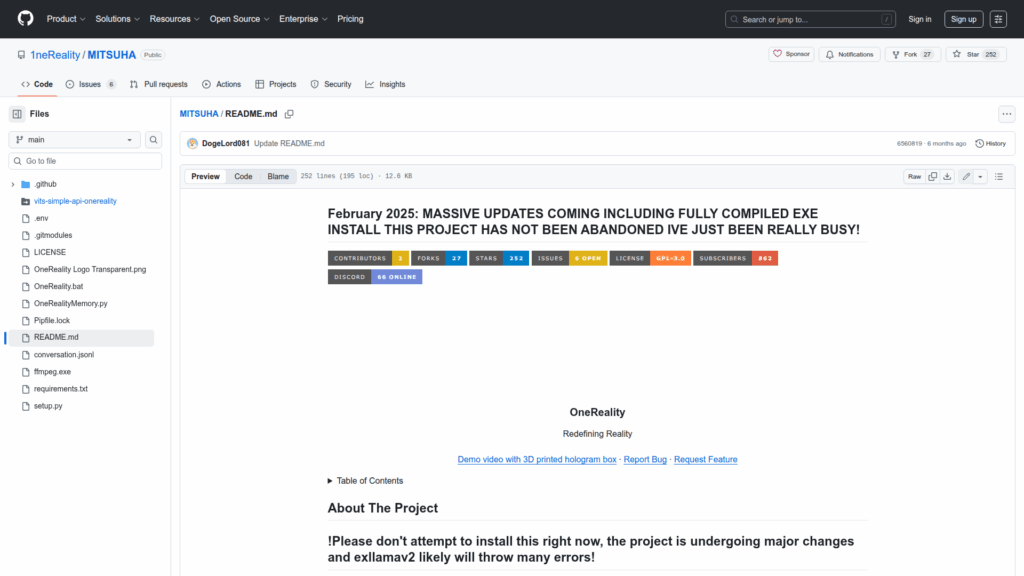
Task: Open the Security tab
Action: [331, 84]
